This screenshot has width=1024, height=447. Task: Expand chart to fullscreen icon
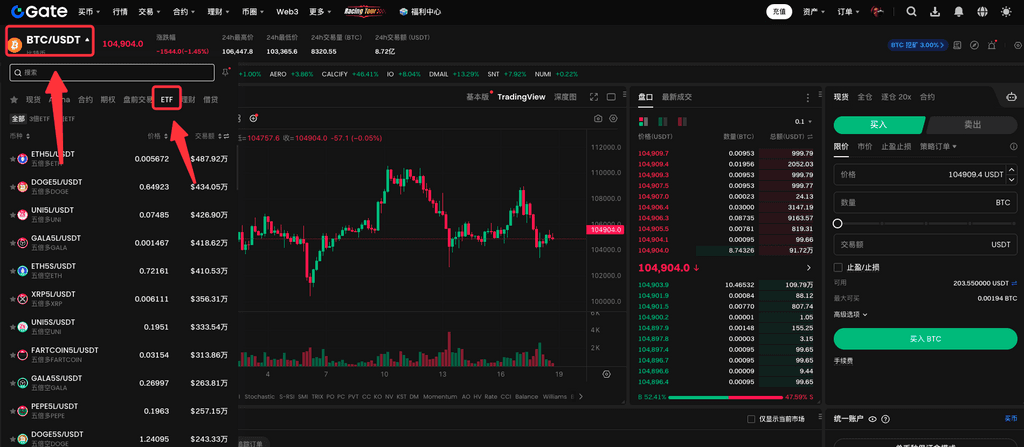[x=593, y=97]
